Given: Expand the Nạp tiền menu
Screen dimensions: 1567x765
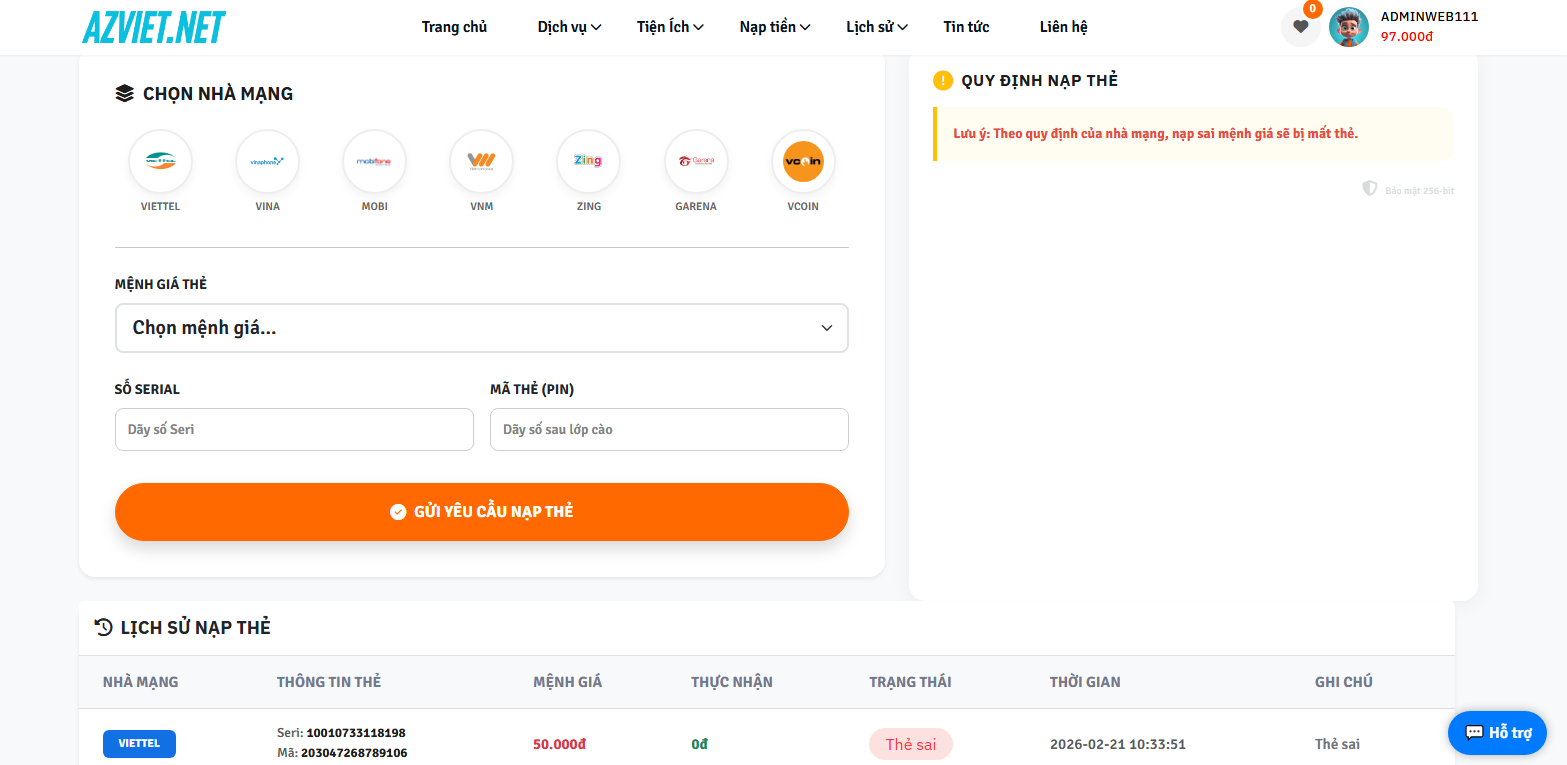Looking at the screenshot, I should click(774, 27).
